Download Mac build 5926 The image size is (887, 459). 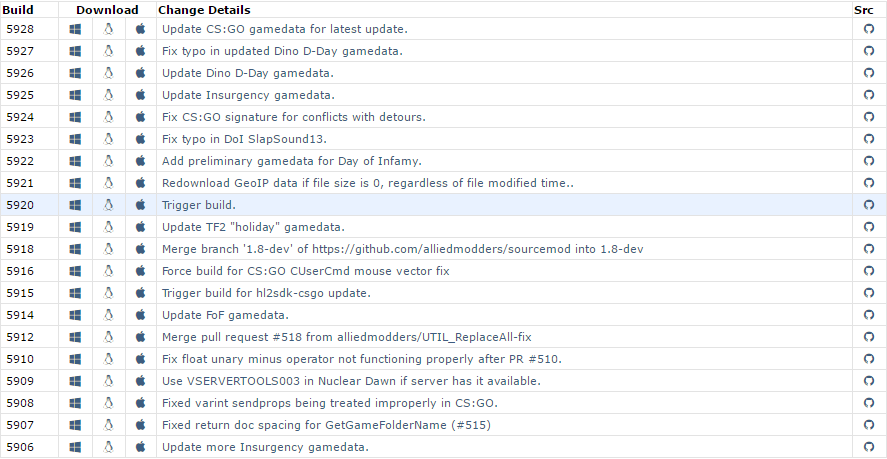click(x=141, y=73)
